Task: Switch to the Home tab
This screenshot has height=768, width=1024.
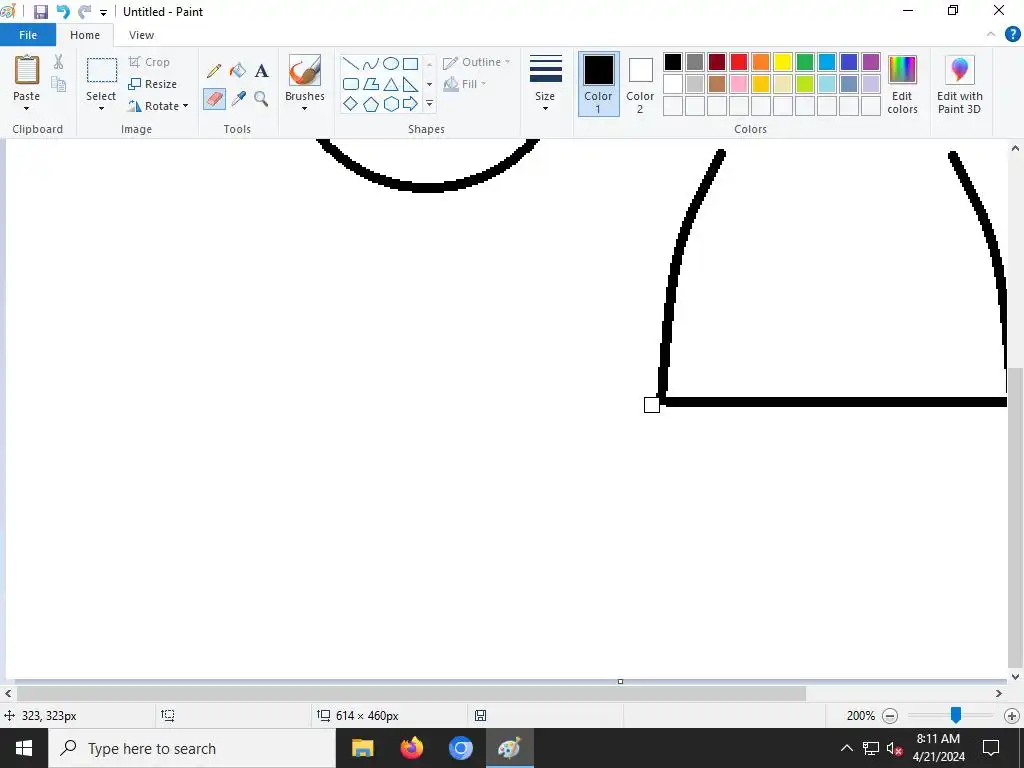Action: pos(85,35)
